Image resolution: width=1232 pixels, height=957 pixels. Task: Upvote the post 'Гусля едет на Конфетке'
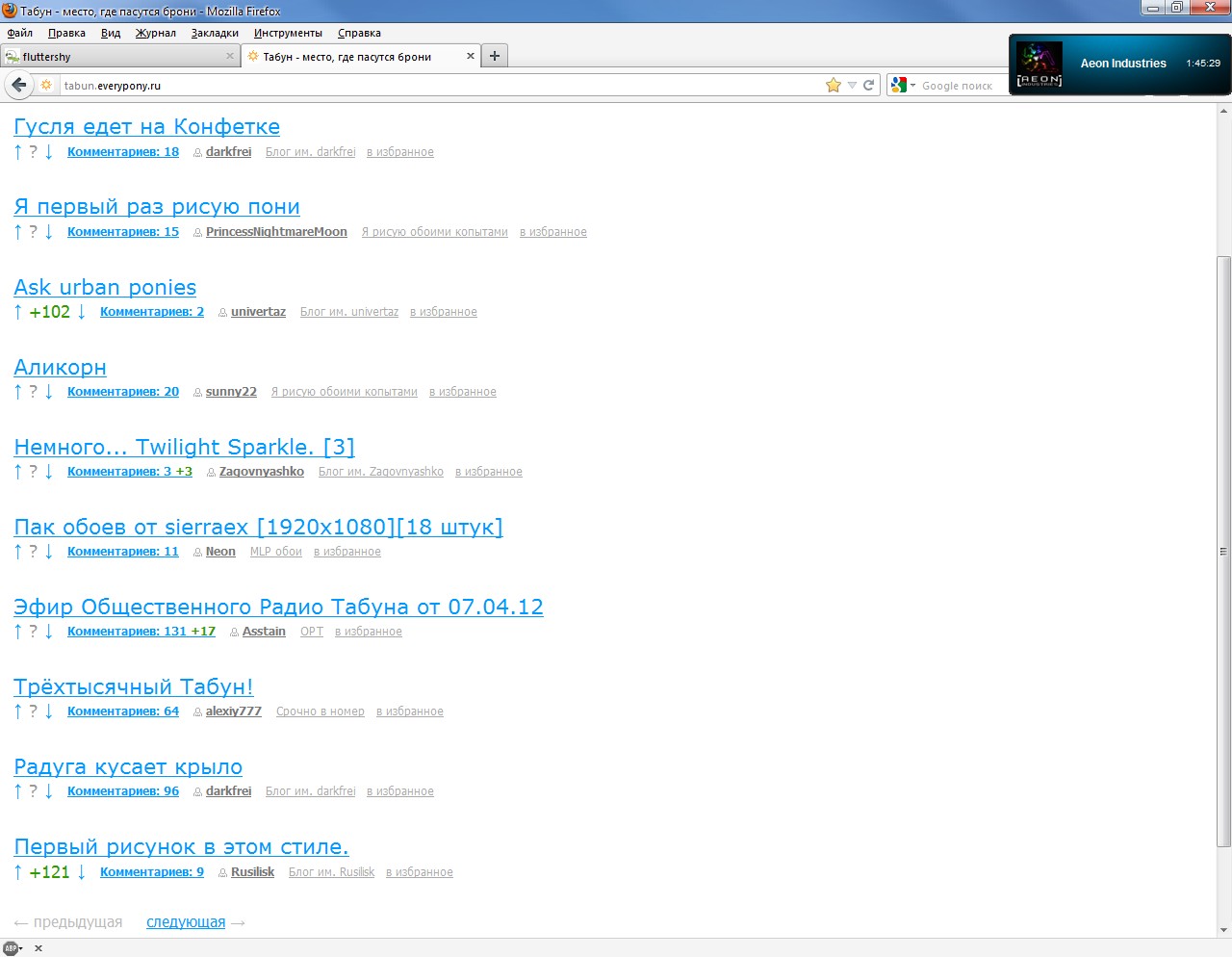pyautogui.click(x=17, y=152)
